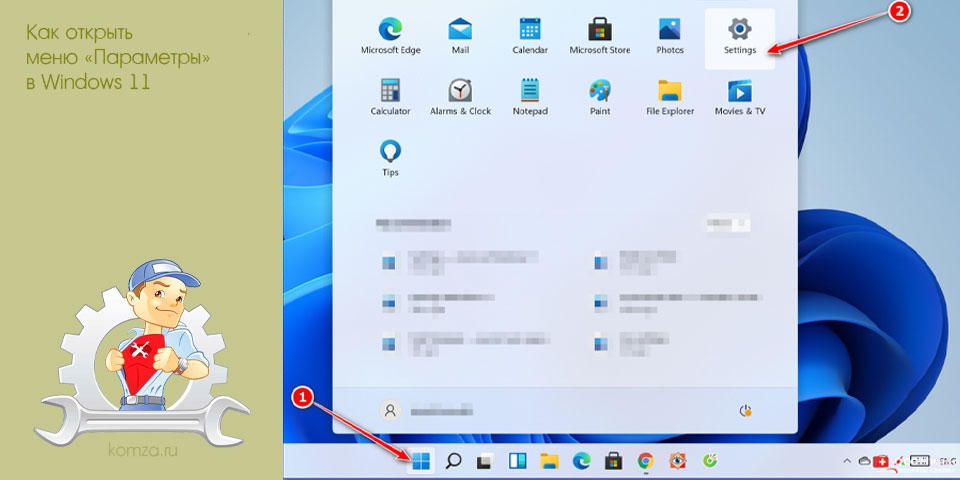960x480 pixels.
Task: Click the More button in Recommended
Action: point(728,224)
